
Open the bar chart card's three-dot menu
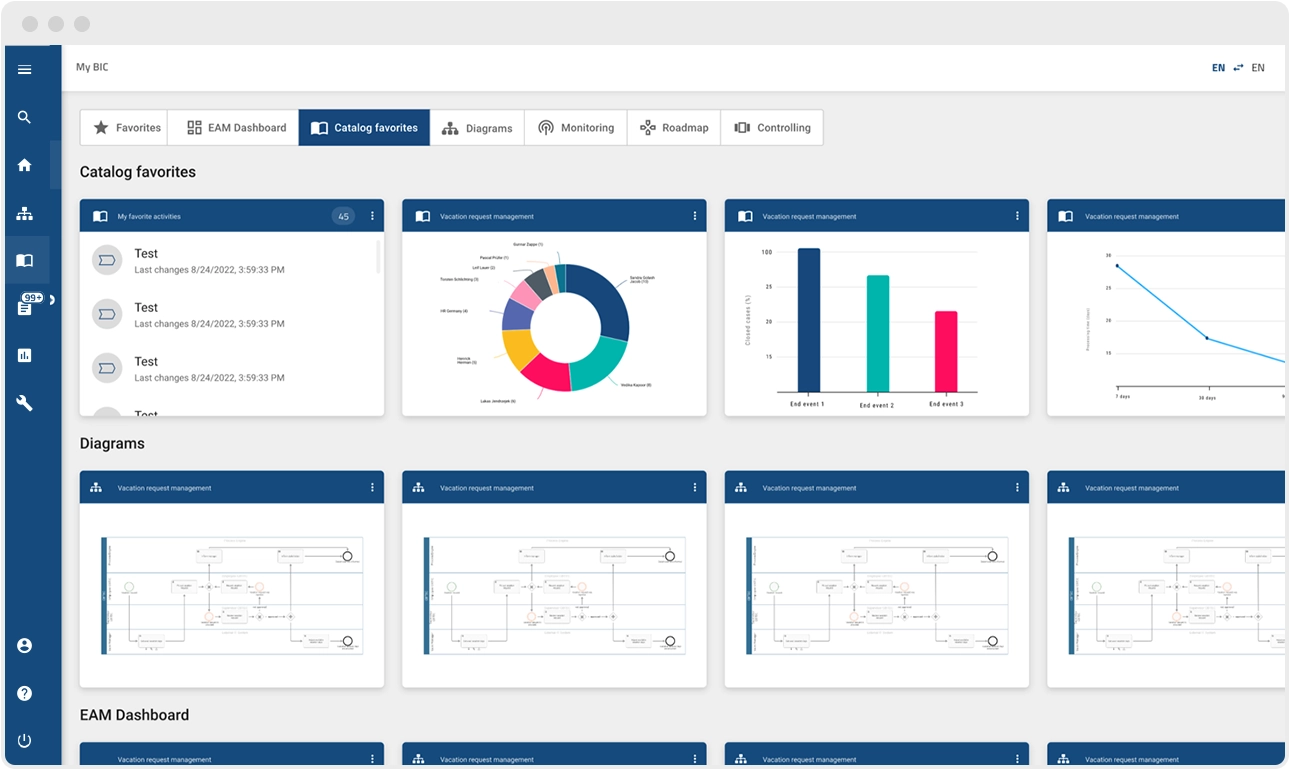pos(1017,216)
